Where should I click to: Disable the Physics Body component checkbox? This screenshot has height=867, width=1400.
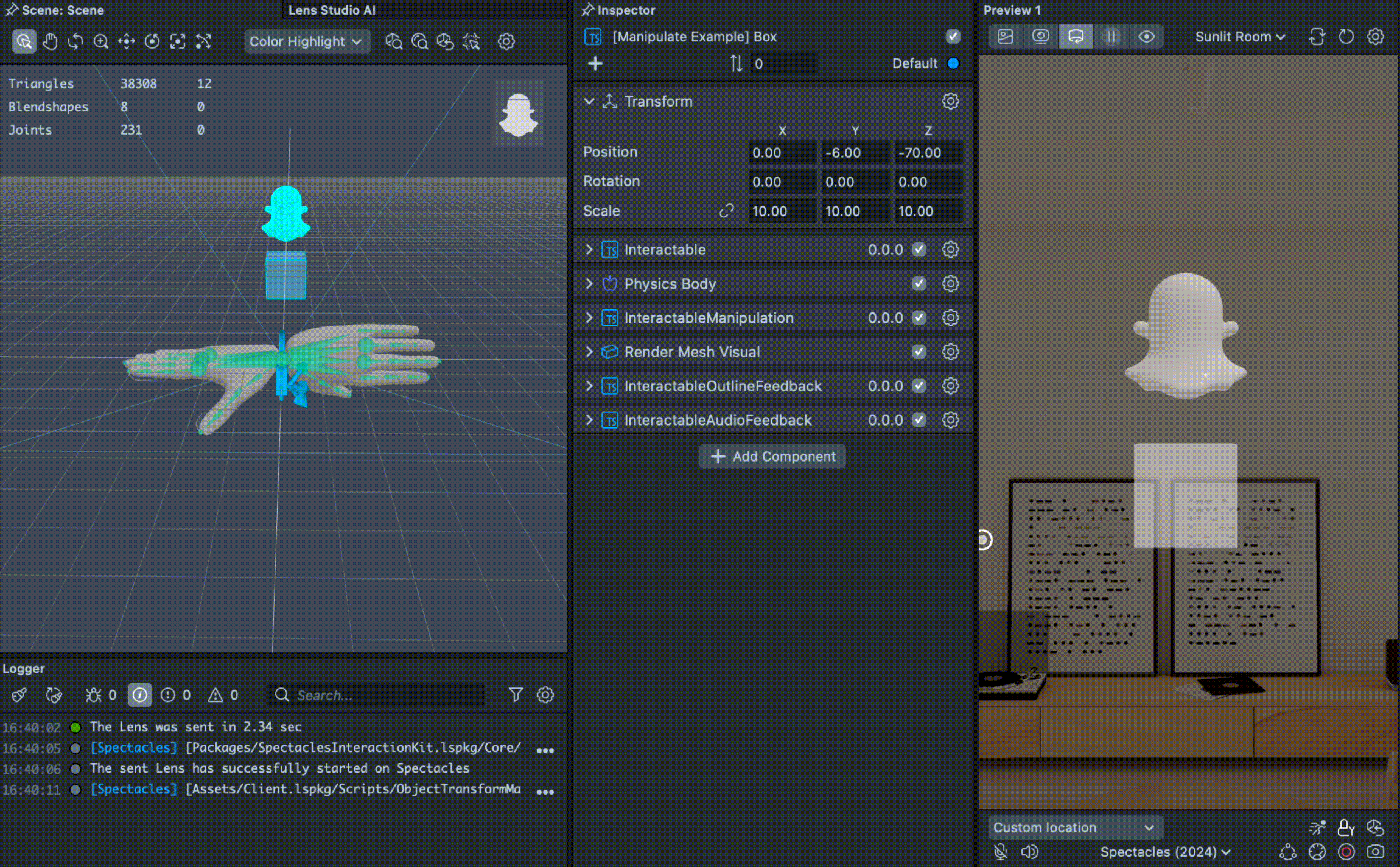click(x=919, y=284)
